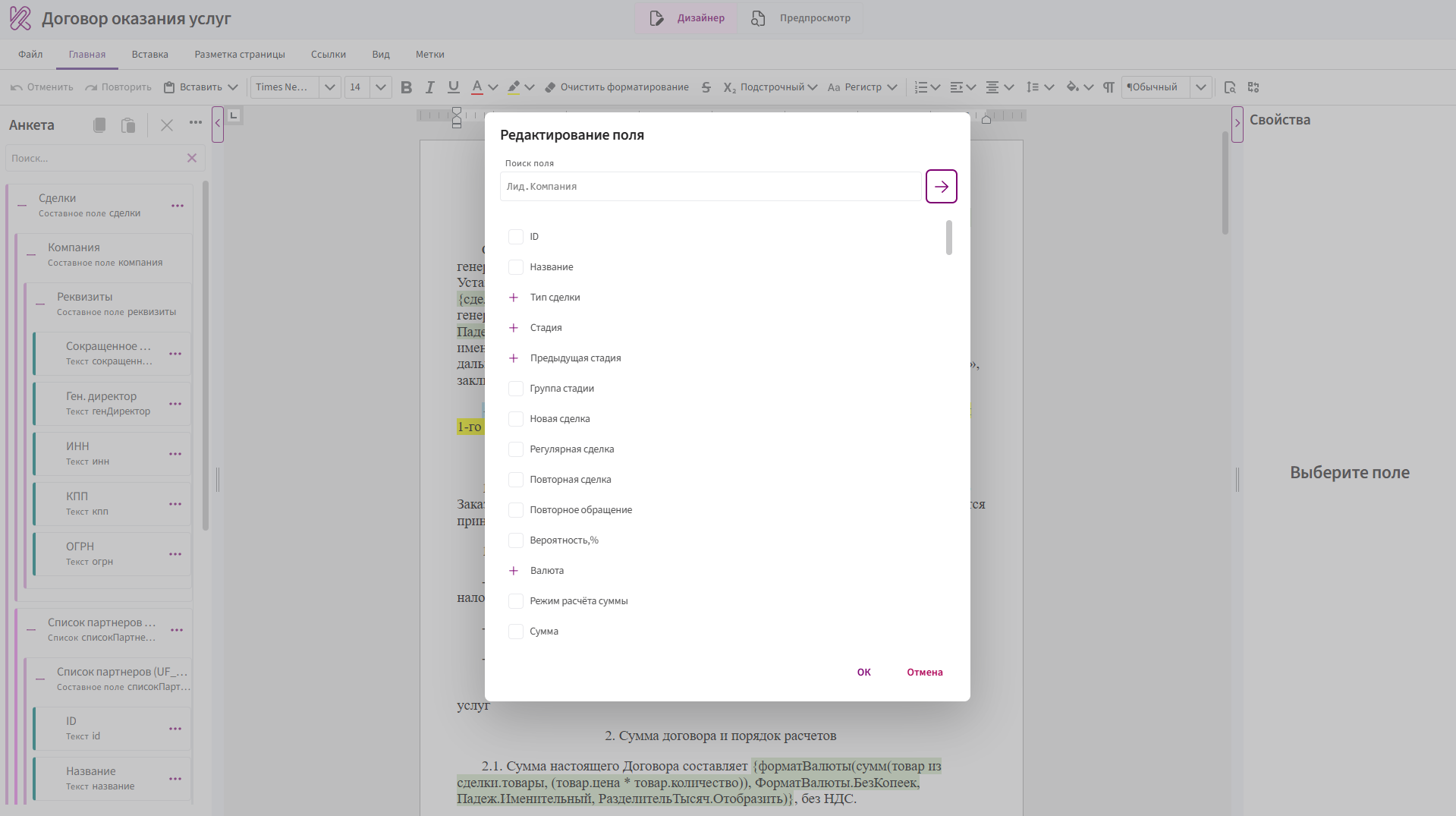Switch to Предпросмотр mode
1456x816 pixels.
coord(800,18)
